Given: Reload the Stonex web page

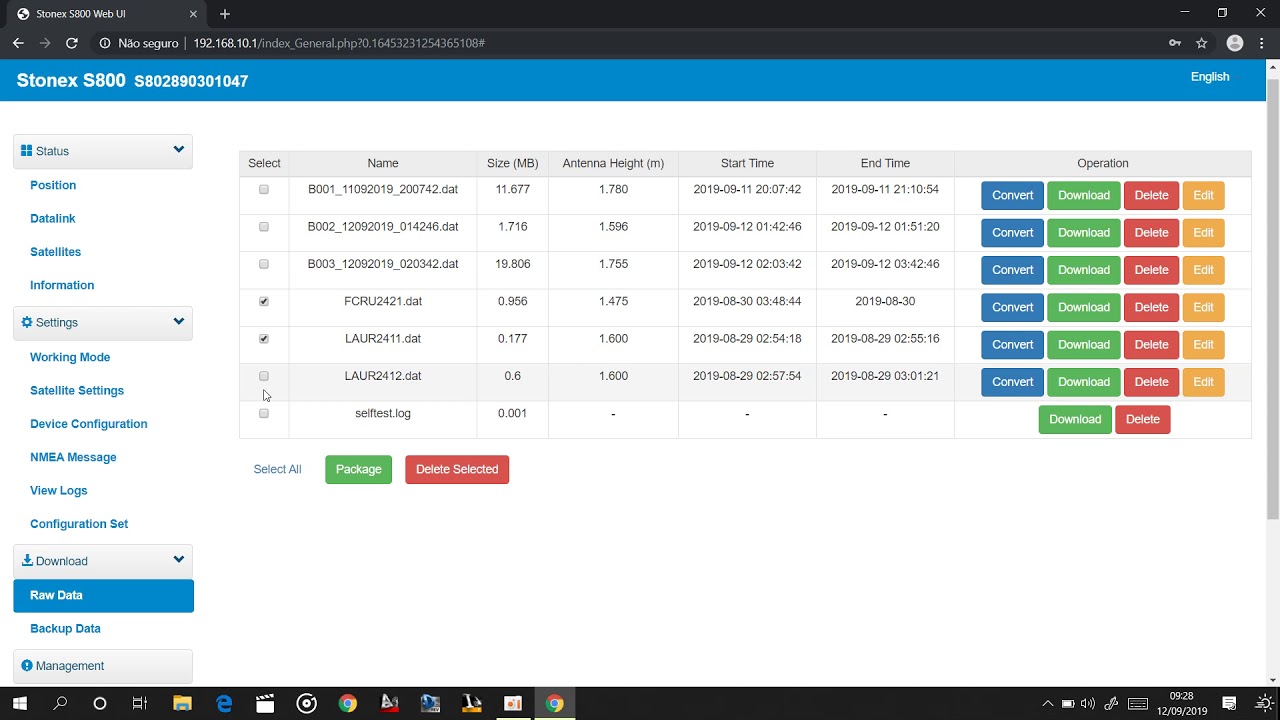Looking at the screenshot, I should click(x=72, y=43).
